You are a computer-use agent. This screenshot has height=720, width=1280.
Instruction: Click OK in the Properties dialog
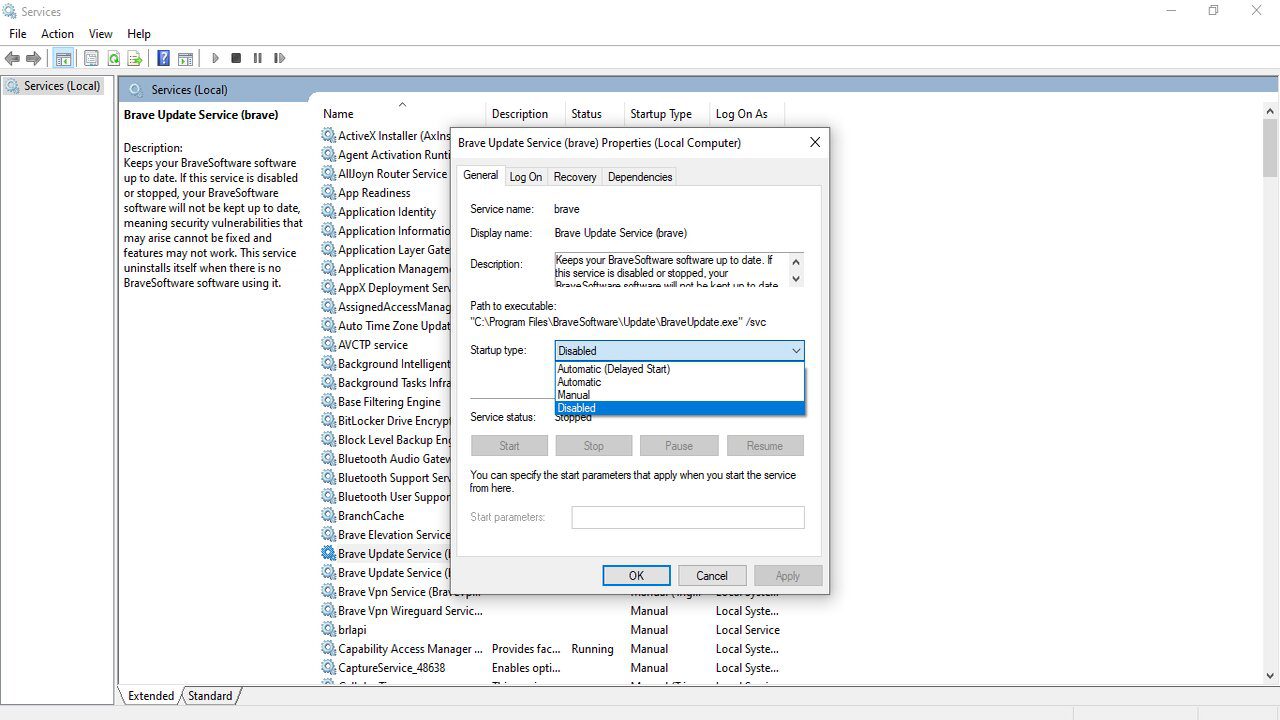(636, 576)
